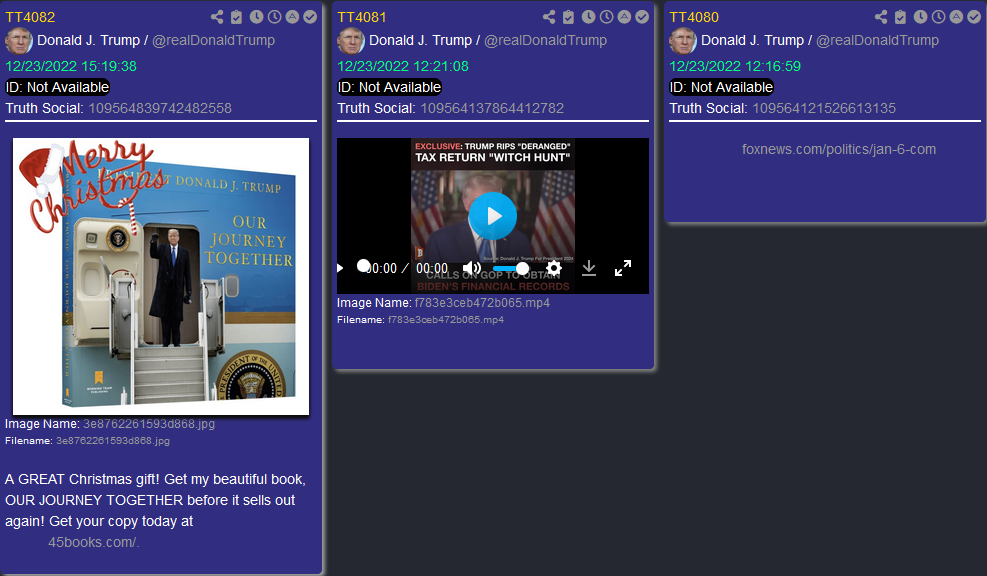
Task: Open video settings gear icon
Action: pos(554,268)
